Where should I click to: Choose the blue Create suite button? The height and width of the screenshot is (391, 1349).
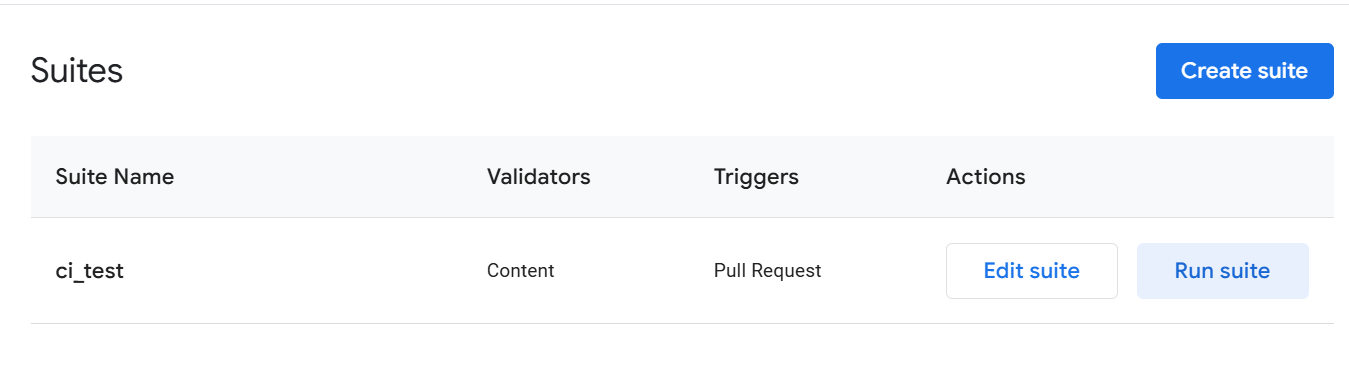tap(1244, 71)
